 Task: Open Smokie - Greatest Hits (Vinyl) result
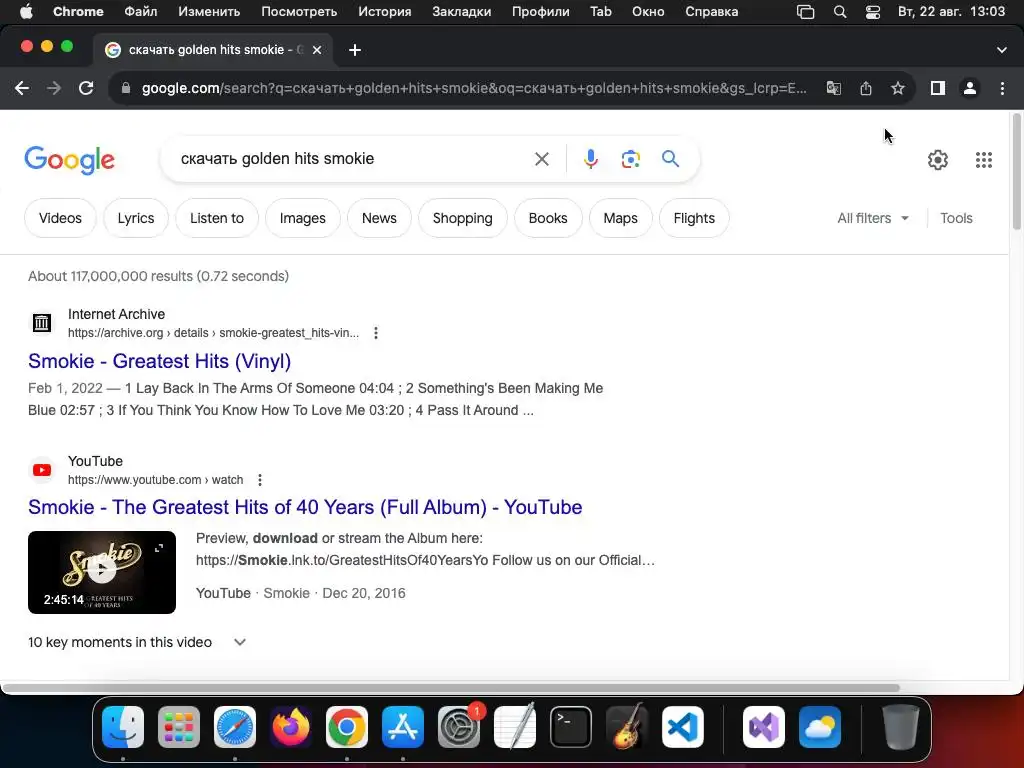(159, 361)
